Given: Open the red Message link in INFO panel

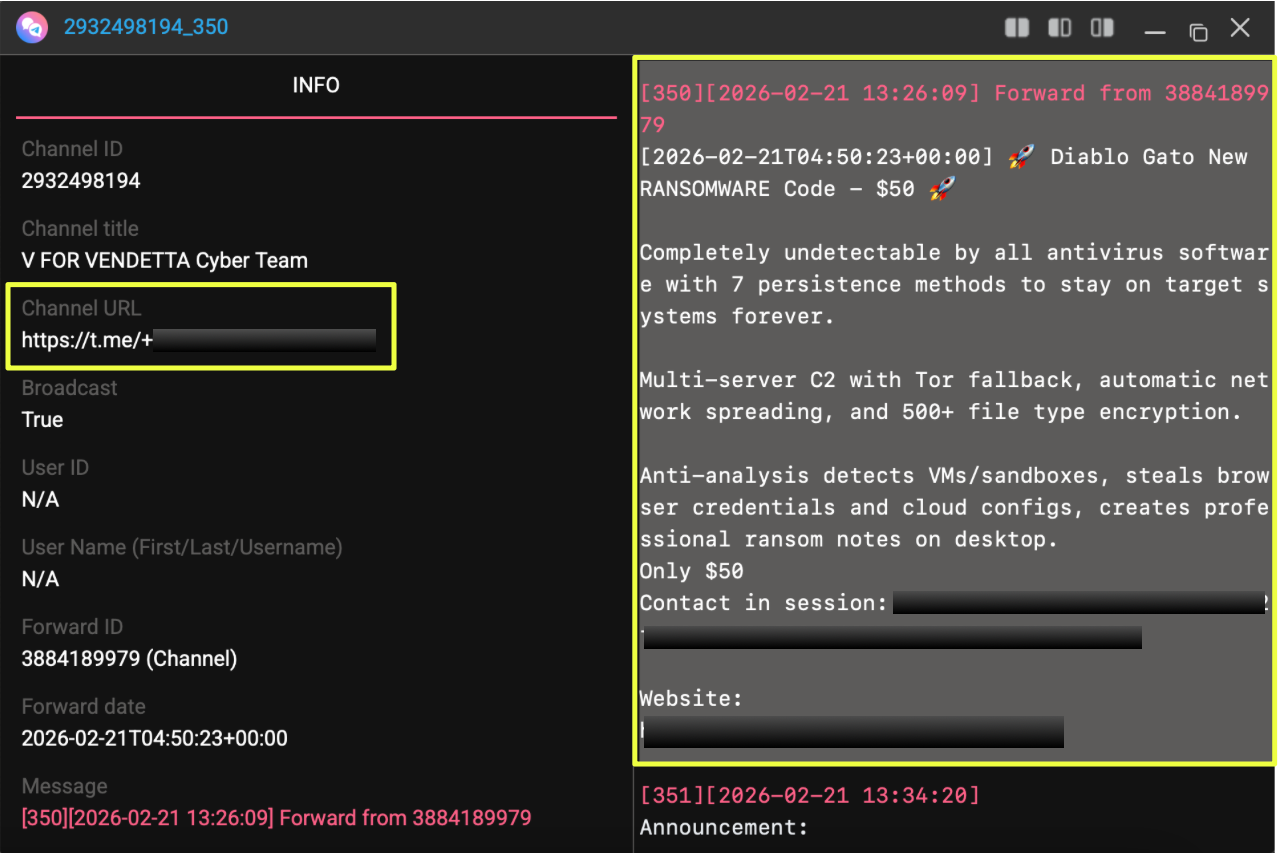Looking at the screenshot, I should 276,818.
